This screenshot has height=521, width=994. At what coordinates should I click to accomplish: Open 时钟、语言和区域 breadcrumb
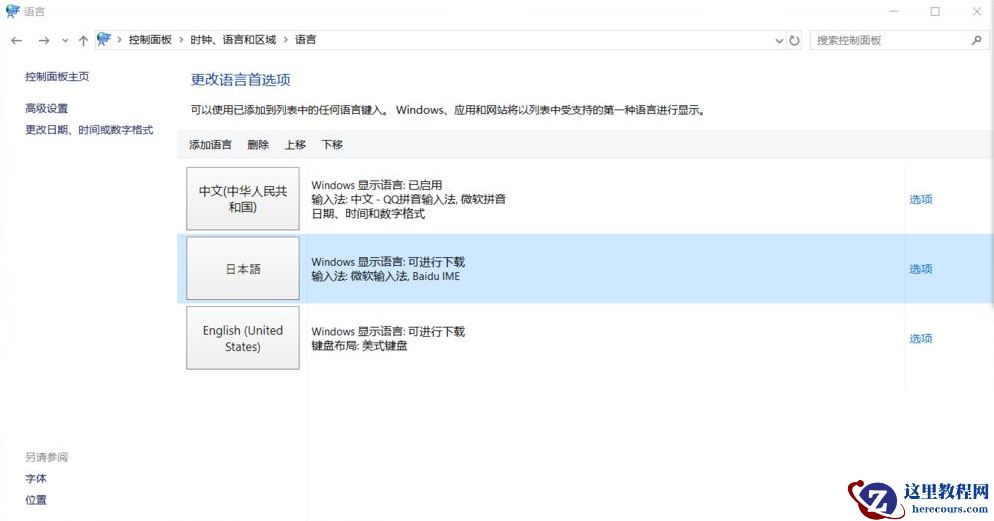coord(233,39)
